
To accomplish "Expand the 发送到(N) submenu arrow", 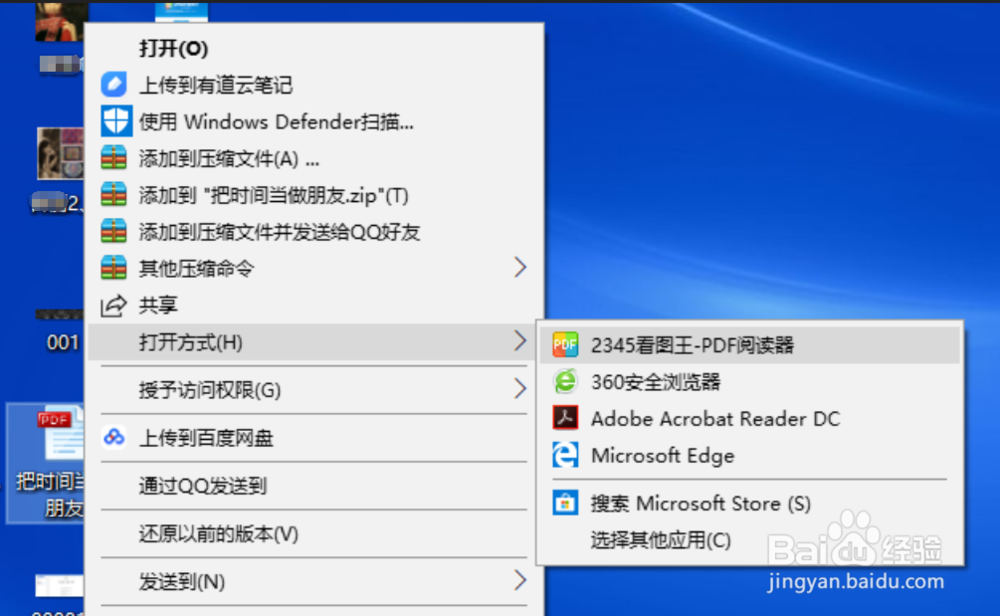I will click(520, 580).
